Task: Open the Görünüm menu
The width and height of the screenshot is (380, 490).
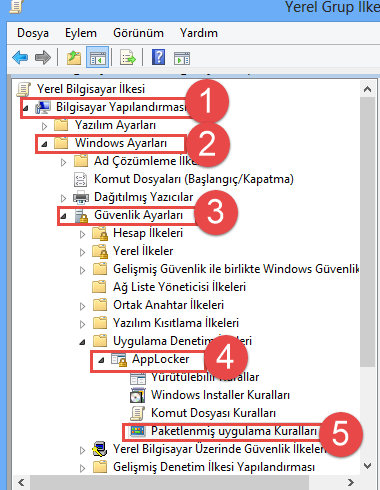Action: (x=138, y=33)
